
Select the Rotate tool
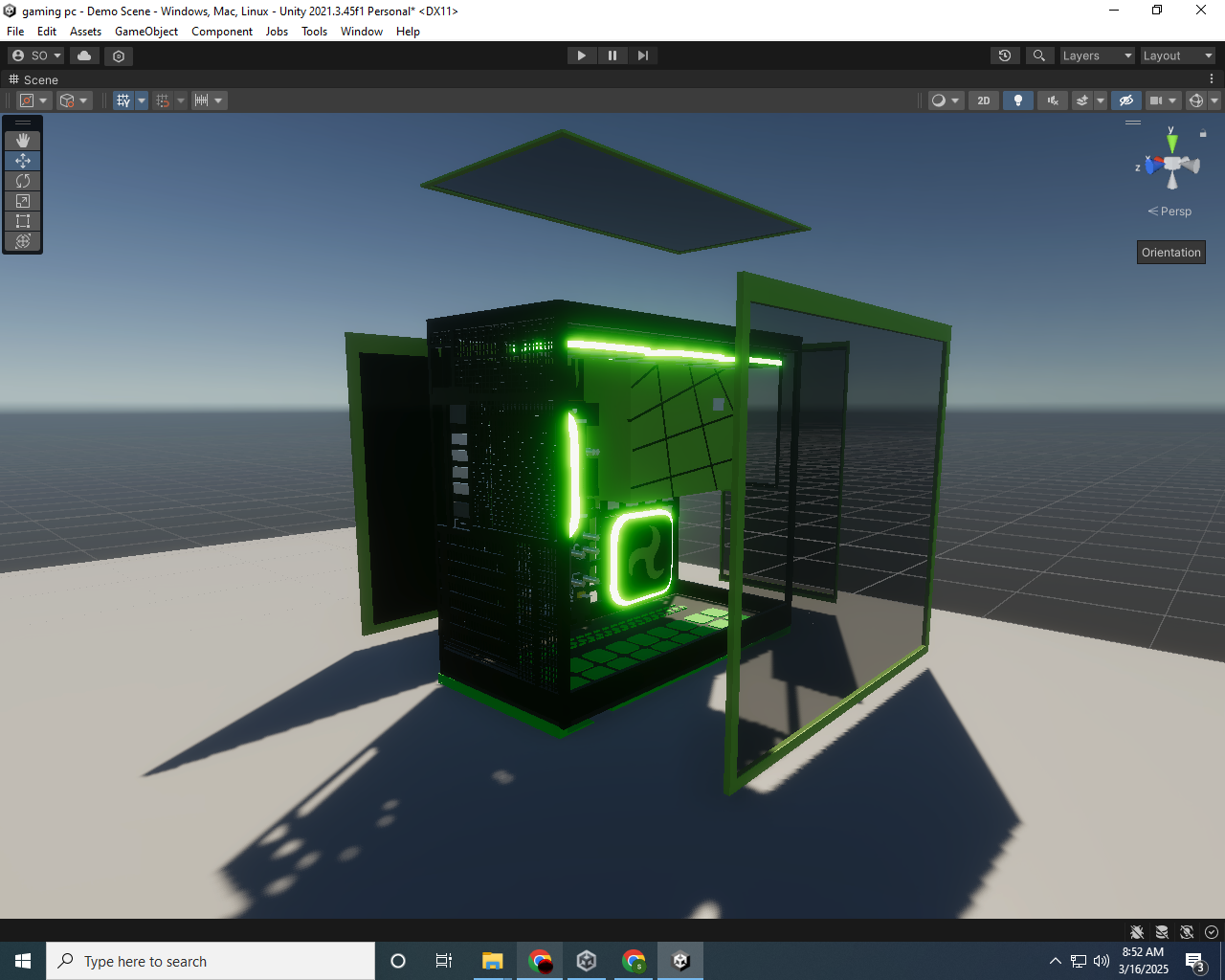(23, 181)
